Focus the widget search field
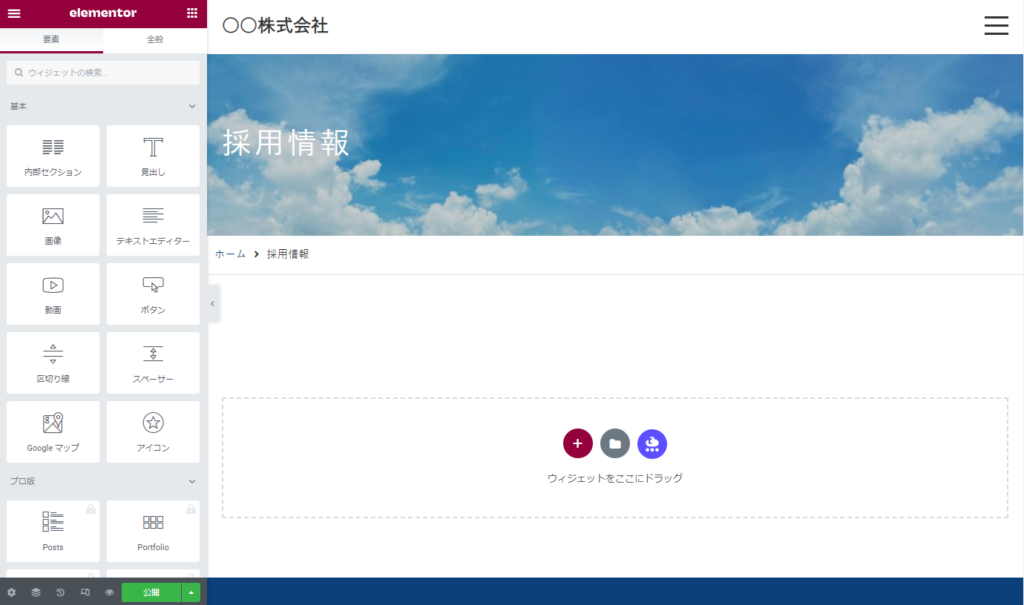This screenshot has width=1024, height=605. tap(103, 73)
